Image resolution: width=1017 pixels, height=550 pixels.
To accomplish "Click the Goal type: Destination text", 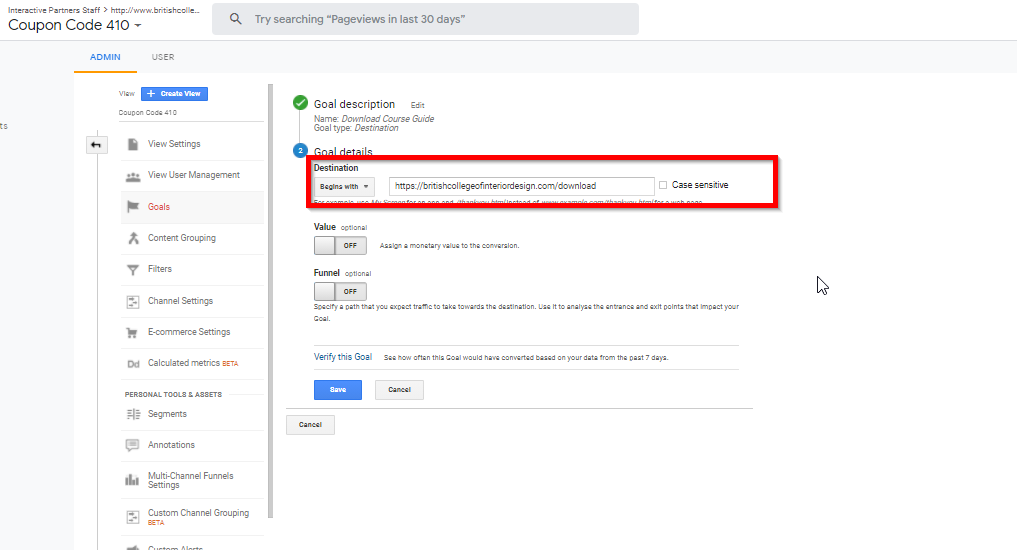I will pos(356,128).
